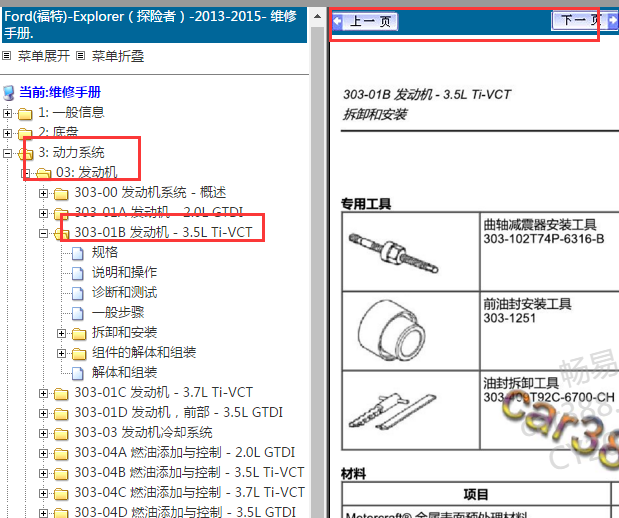This screenshot has height=518, width=619.
Task: Expand the 拆卸和安装 folder
Action: [61, 334]
